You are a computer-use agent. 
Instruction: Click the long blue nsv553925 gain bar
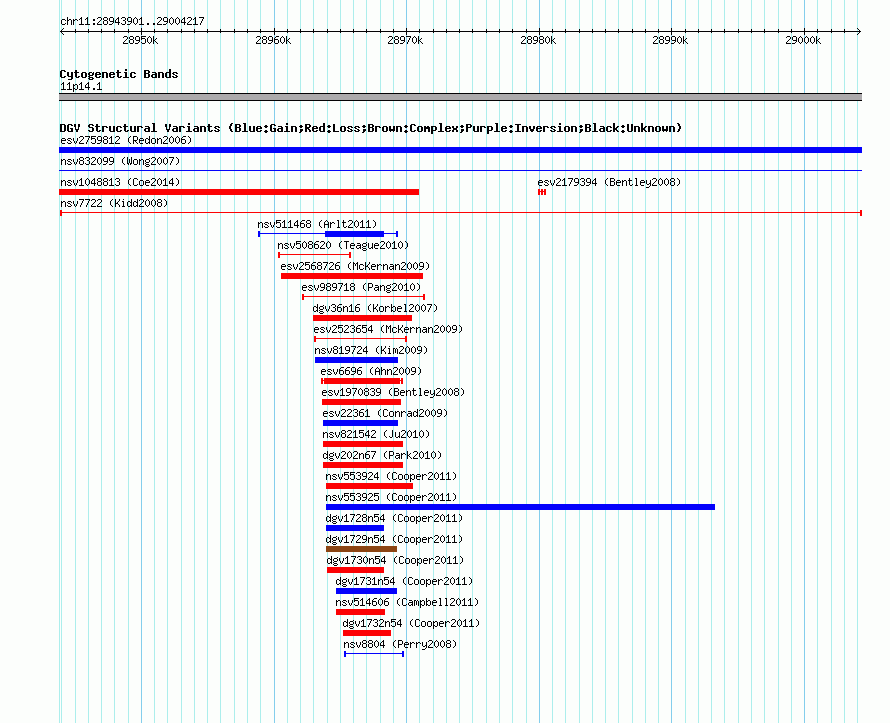click(520, 507)
